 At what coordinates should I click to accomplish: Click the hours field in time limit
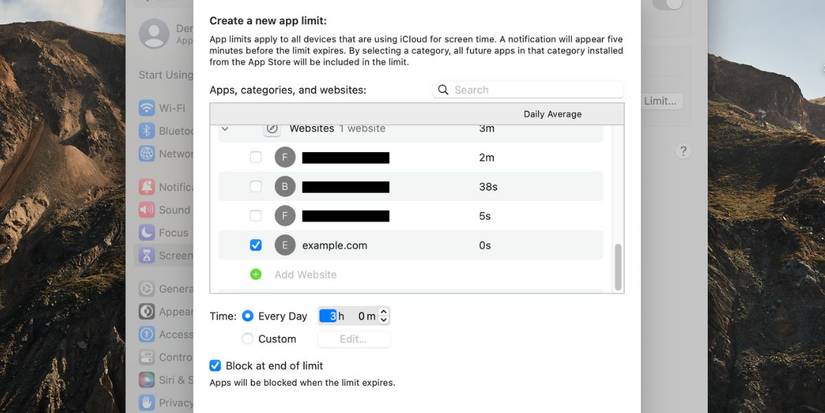pos(332,316)
